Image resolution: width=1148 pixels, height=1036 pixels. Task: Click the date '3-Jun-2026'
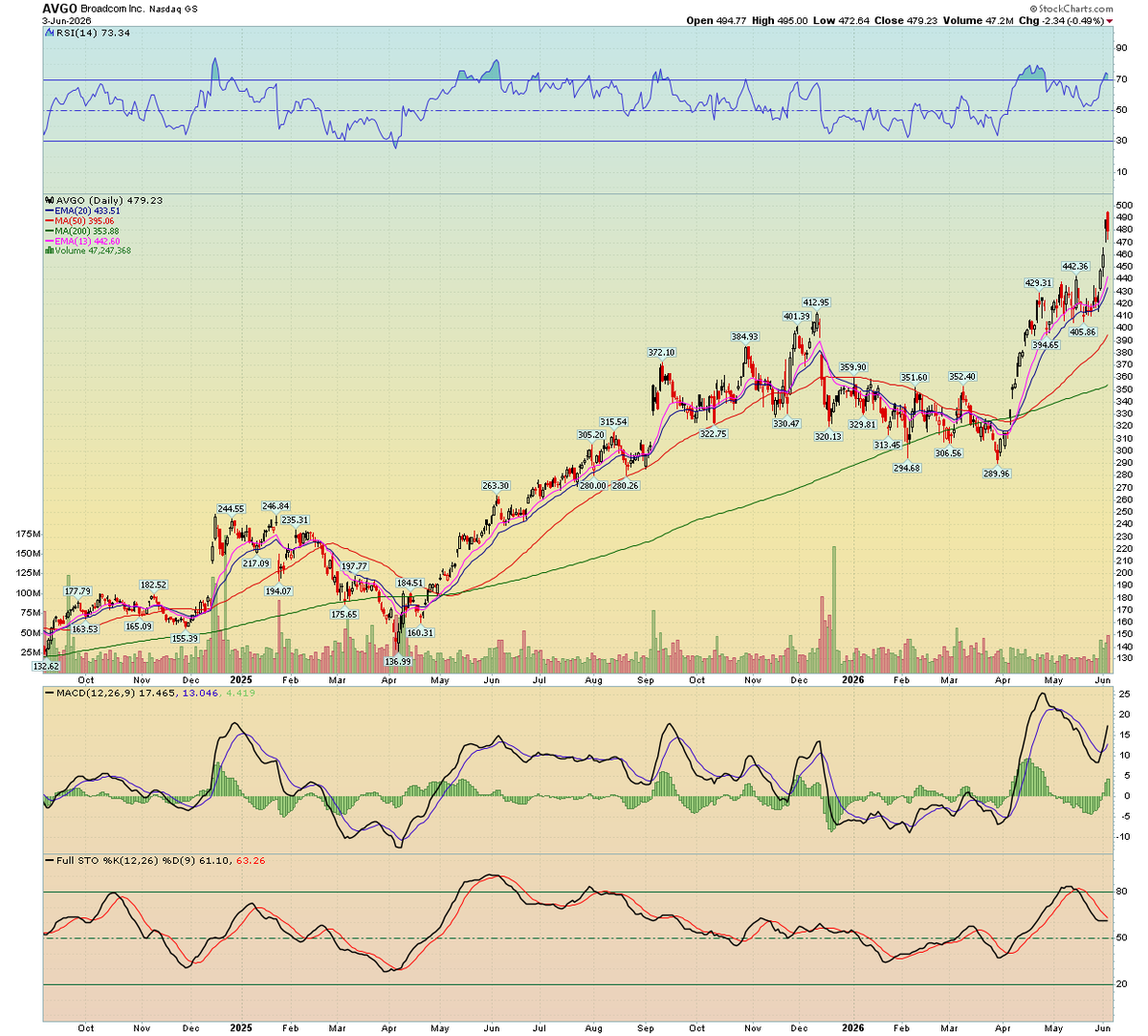pyautogui.click(x=67, y=20)
